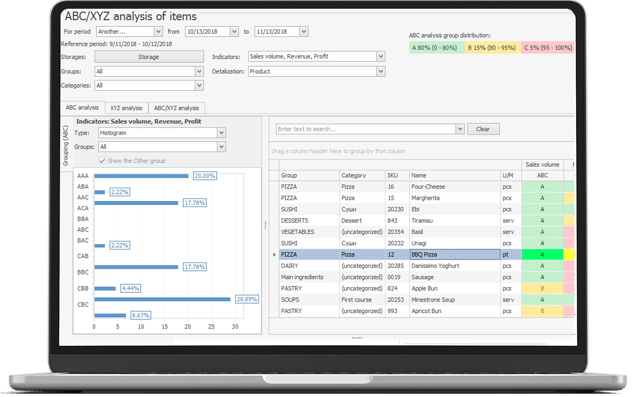Click the row indicator arrow beside BBQ Pizza
The width and height of the screenshot is (636, 397).
coord(274,255)
